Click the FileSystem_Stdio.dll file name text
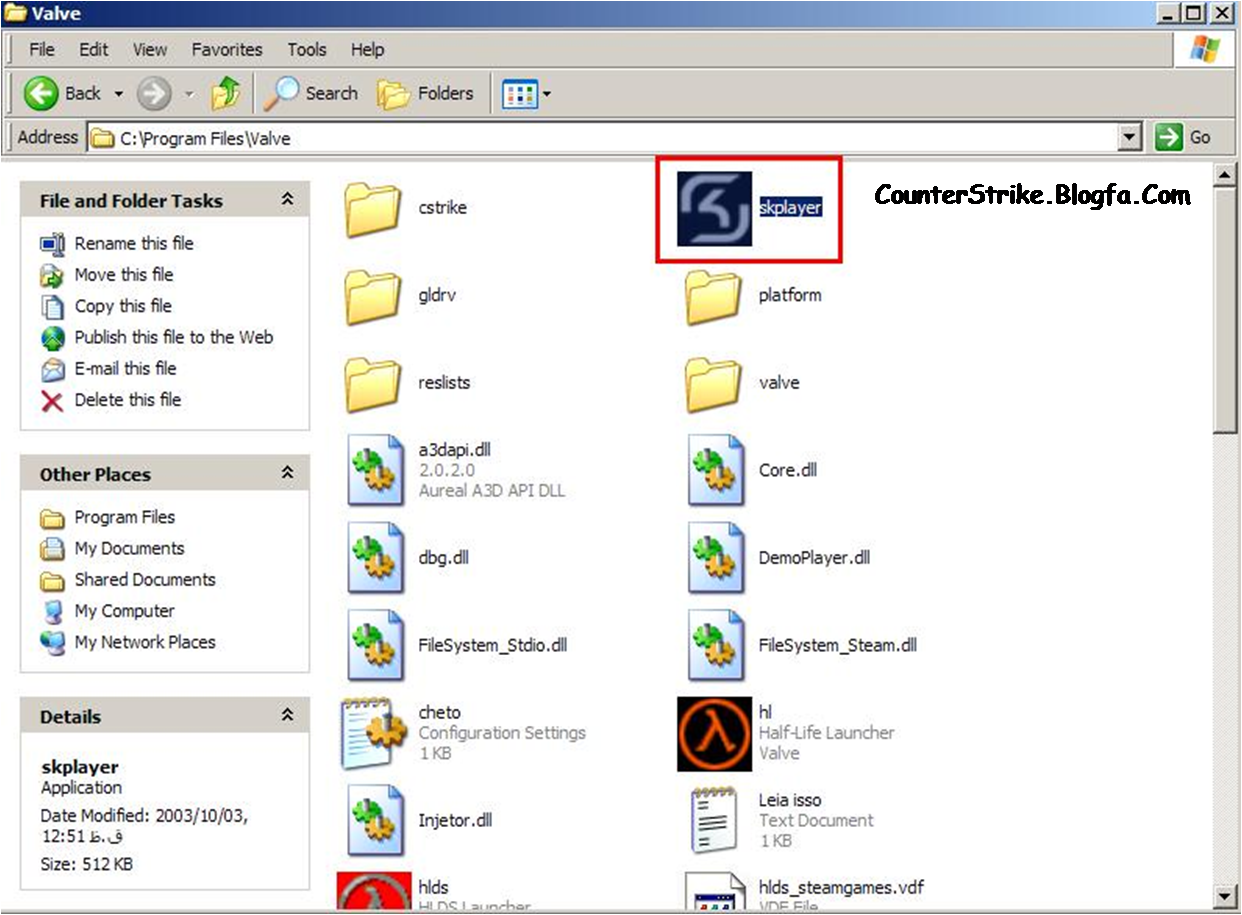The height and width of the screenshot is (915, 1242). [x=492, y=645]
